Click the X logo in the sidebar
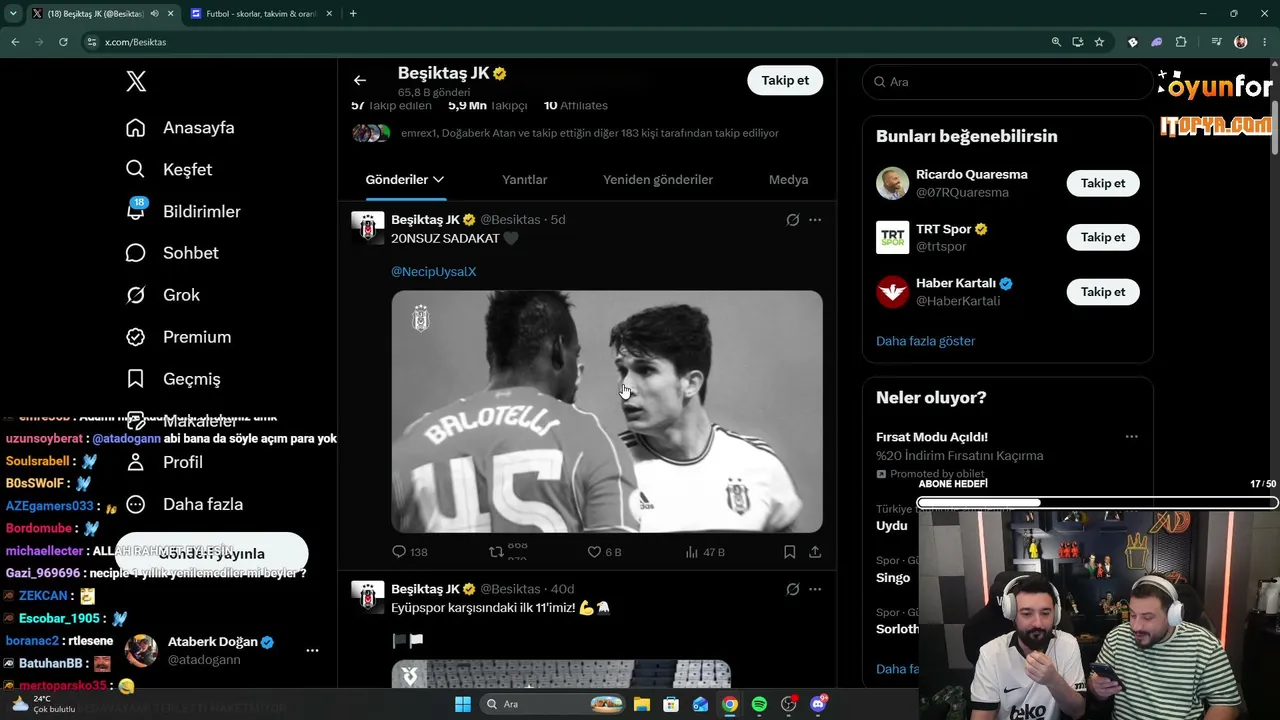This screenshot has width=1280, height=720. point(136,82)
